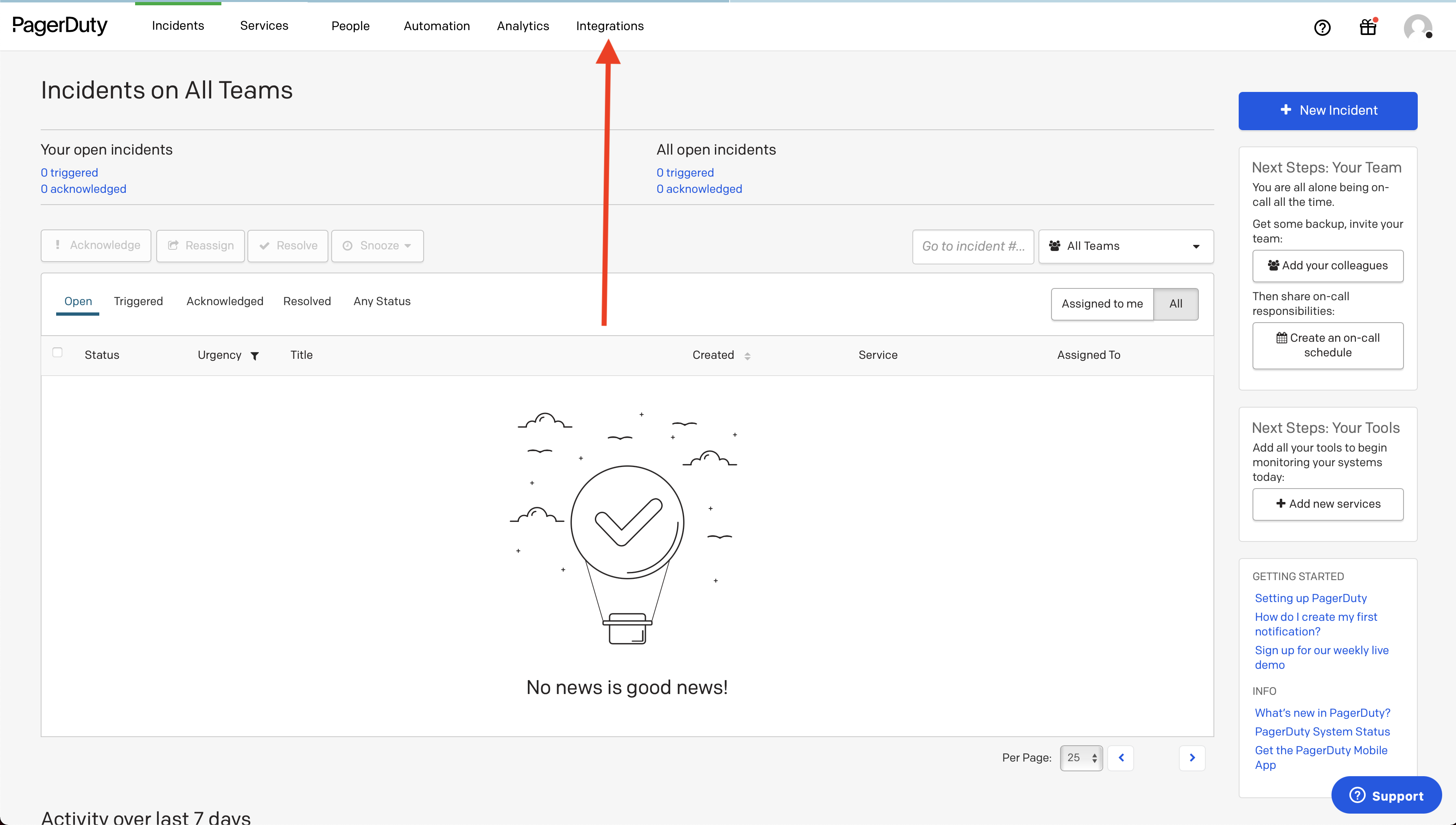Sort by the Created column arrows
The image size is (1456, 825).
[x=748, y=356]
